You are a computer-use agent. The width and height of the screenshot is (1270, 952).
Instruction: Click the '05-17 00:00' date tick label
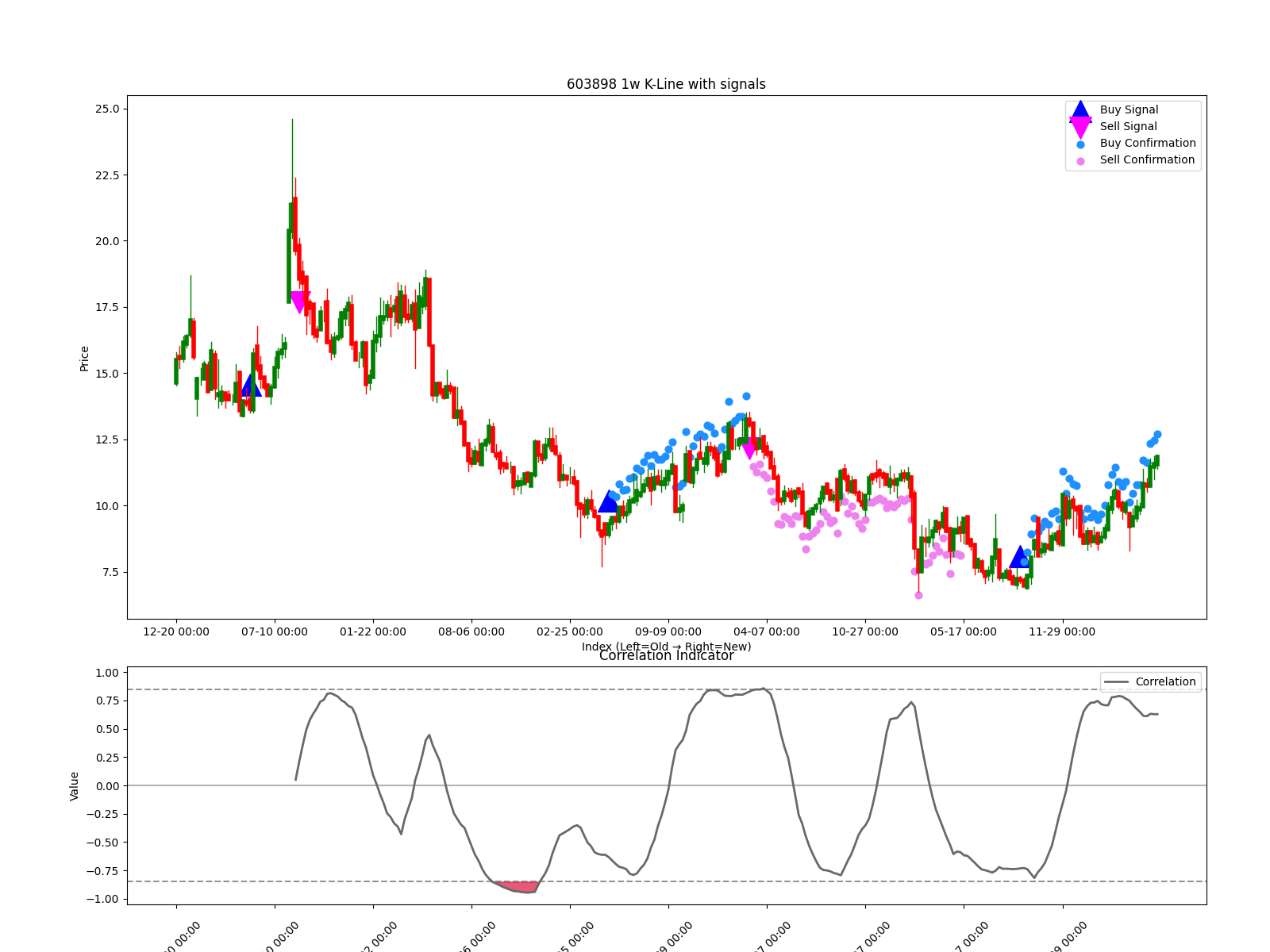pyautogui.click(x=964, y=631)
